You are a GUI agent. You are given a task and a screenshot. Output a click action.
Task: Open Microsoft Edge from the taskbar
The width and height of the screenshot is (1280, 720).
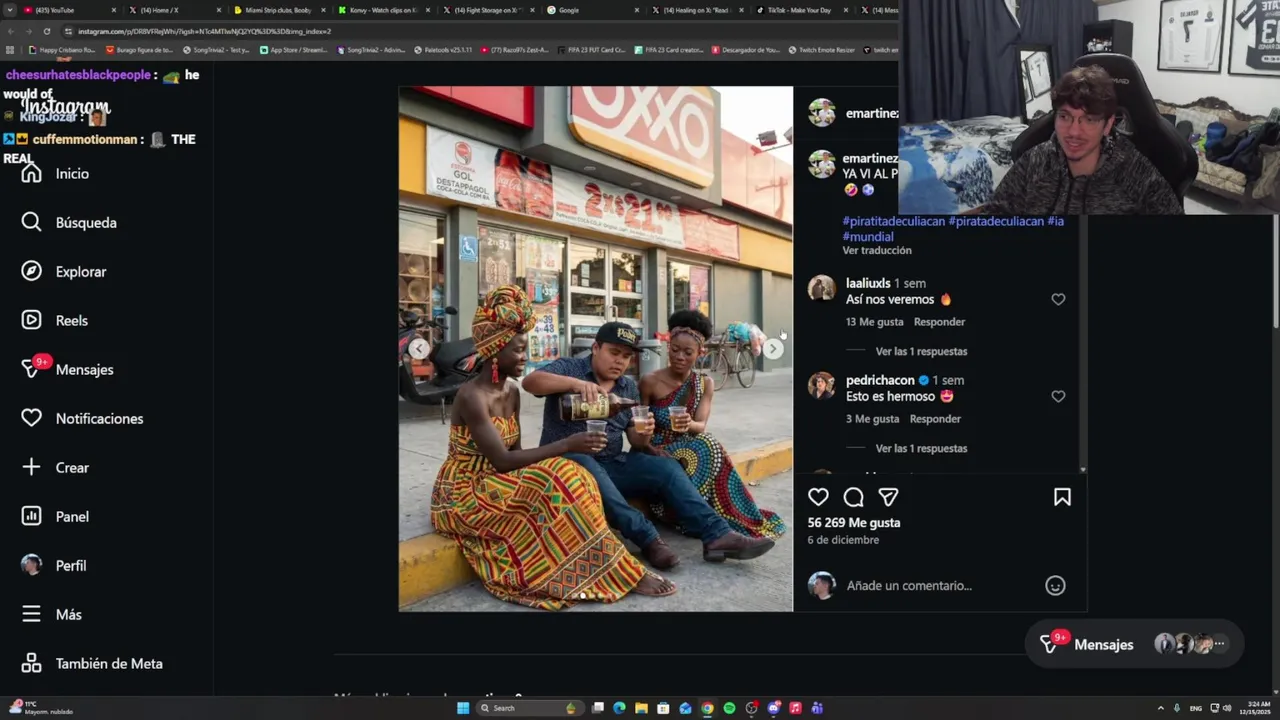(619, 708)
